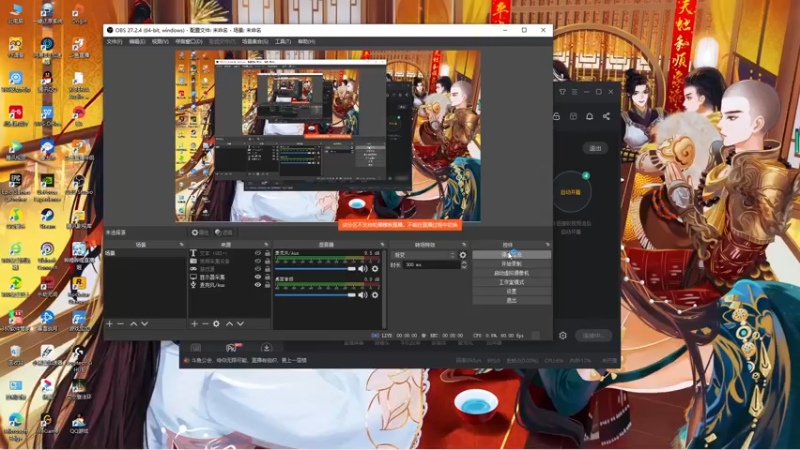This screenshot has height=450, width=800.
Task: Open the gear settings for the 桌面音频 mixer channel
Action: click(375, 295)
